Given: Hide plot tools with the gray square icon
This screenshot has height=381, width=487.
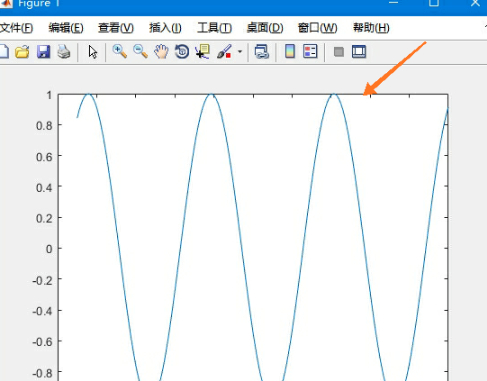Looking at the screenshot, I should tap(339, 52).
